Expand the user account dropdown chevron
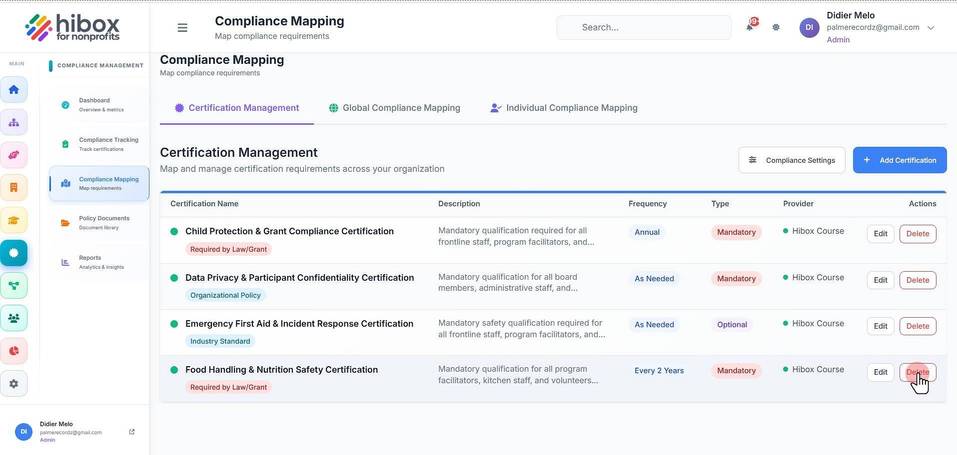 [931, 27]
